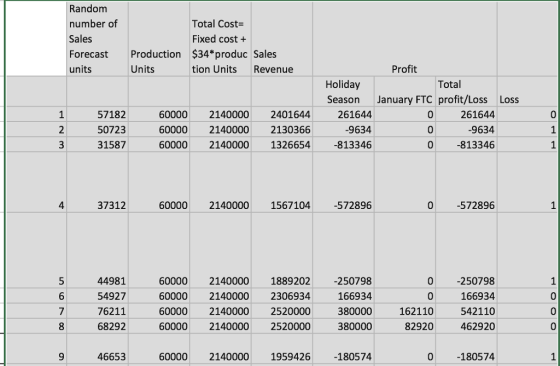This screenshot has height=366, width=560.
Task: Click the forecast value 44981
Action: pos(97,250)
